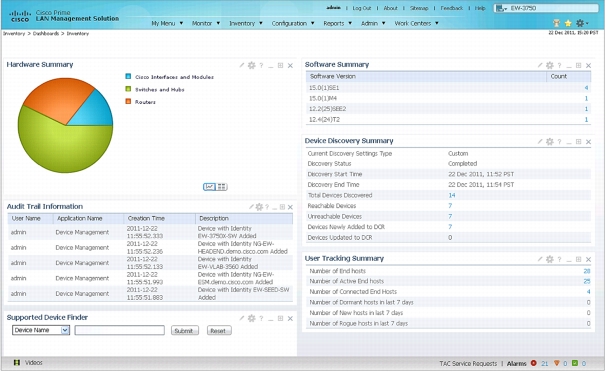The image size is (607, 373).
Task: Open help for Device Discovery Summary
Action: pos(559,142)
